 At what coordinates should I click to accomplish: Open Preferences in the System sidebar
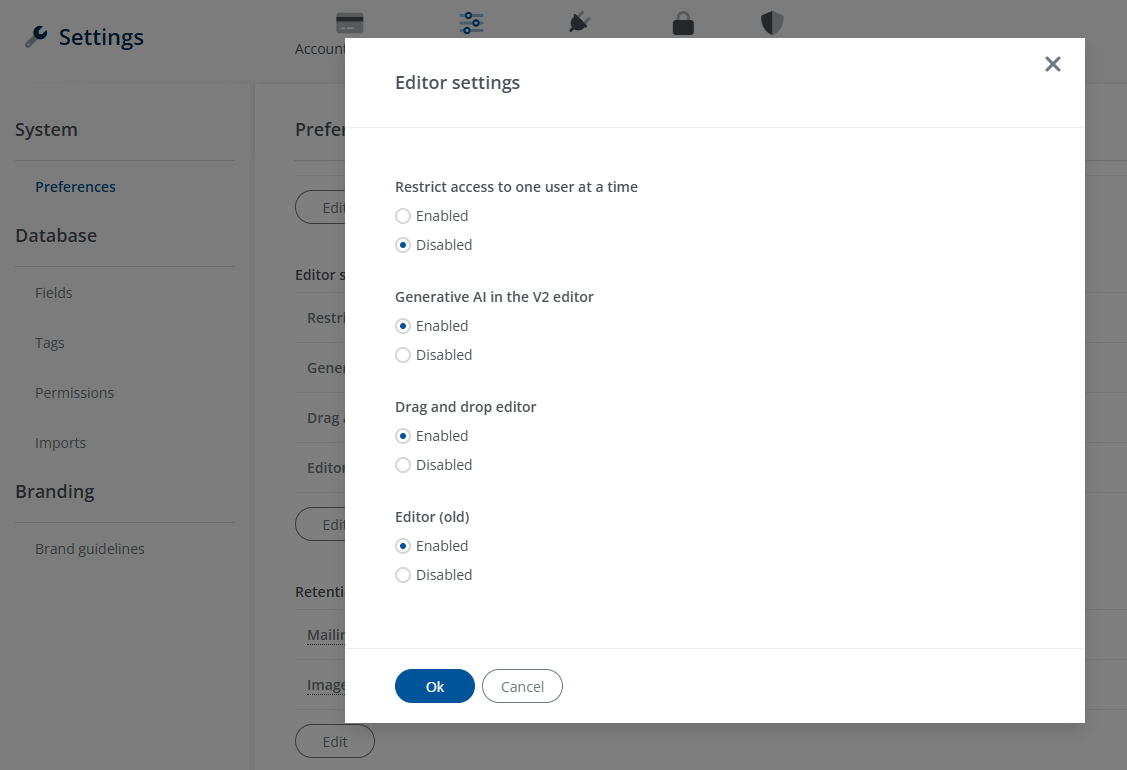pyautogui.click(x=75, y=187)
